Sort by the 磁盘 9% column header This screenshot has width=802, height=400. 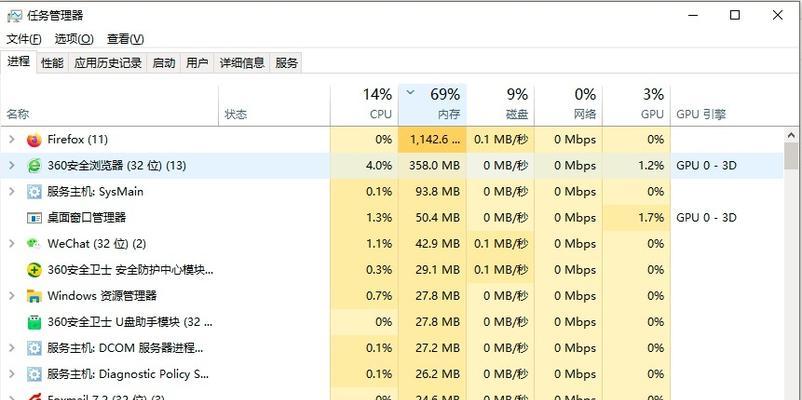(x=500, y=105)
